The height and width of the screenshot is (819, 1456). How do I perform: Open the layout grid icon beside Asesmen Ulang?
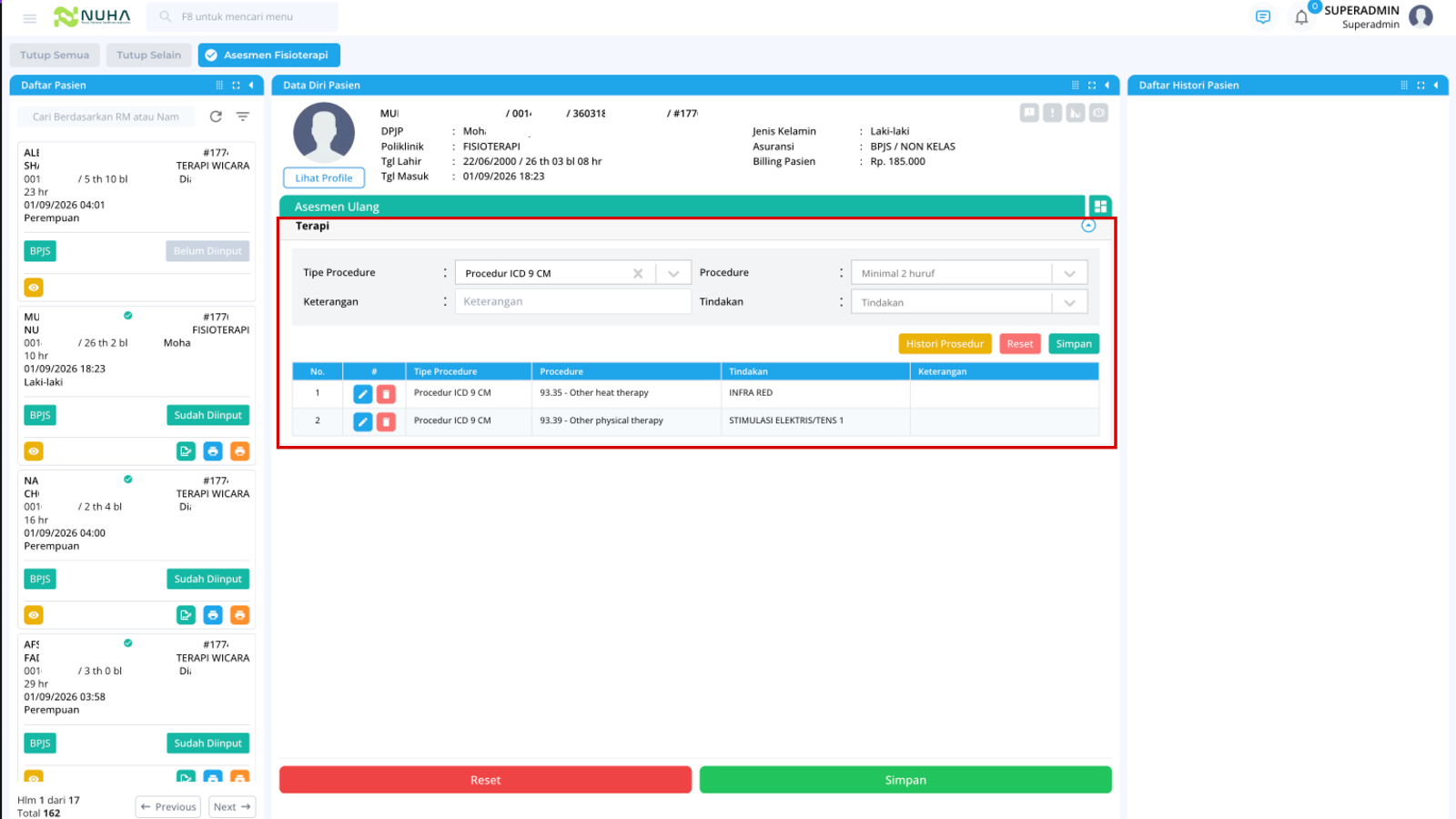pos(1100,207)
